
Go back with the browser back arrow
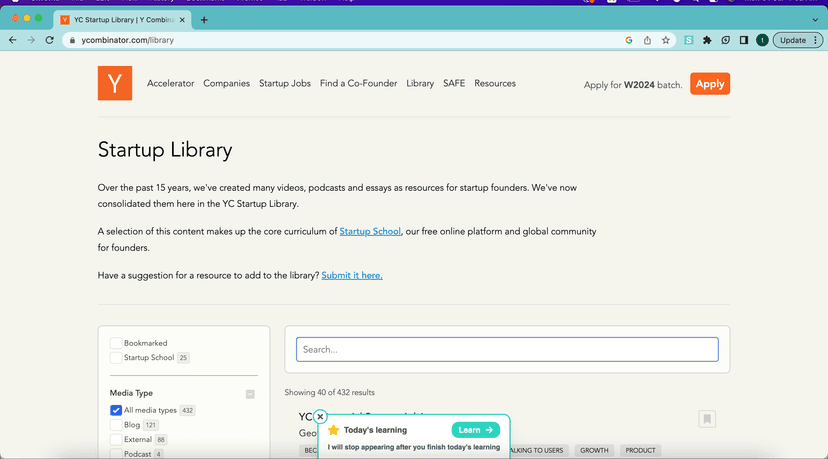point(13,40)
